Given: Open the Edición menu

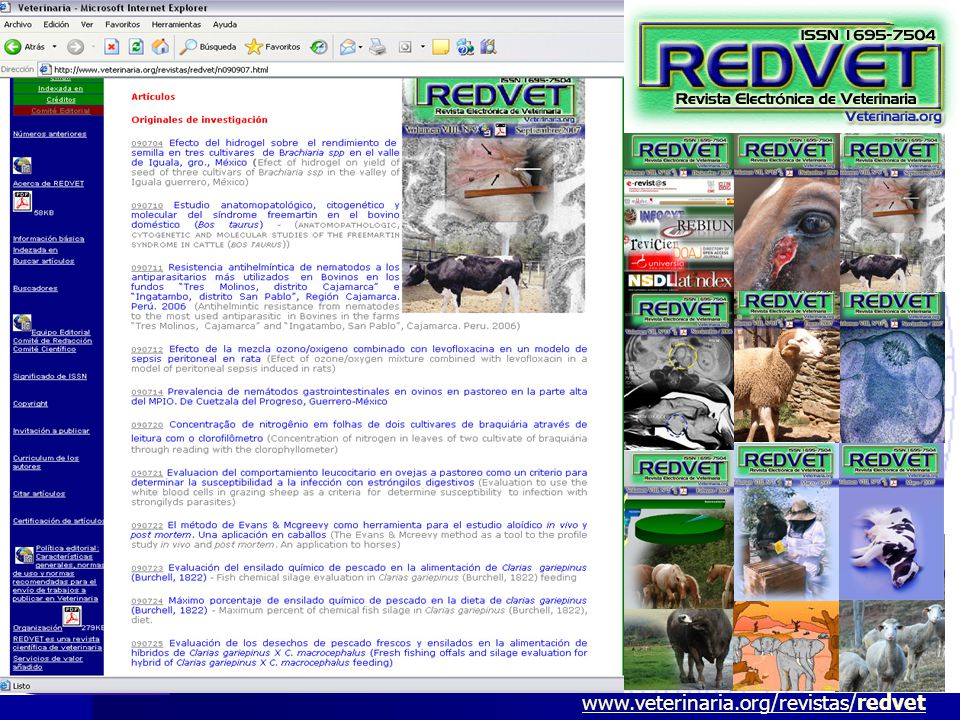Looking at the screenshot, I should tap(56, 24).
